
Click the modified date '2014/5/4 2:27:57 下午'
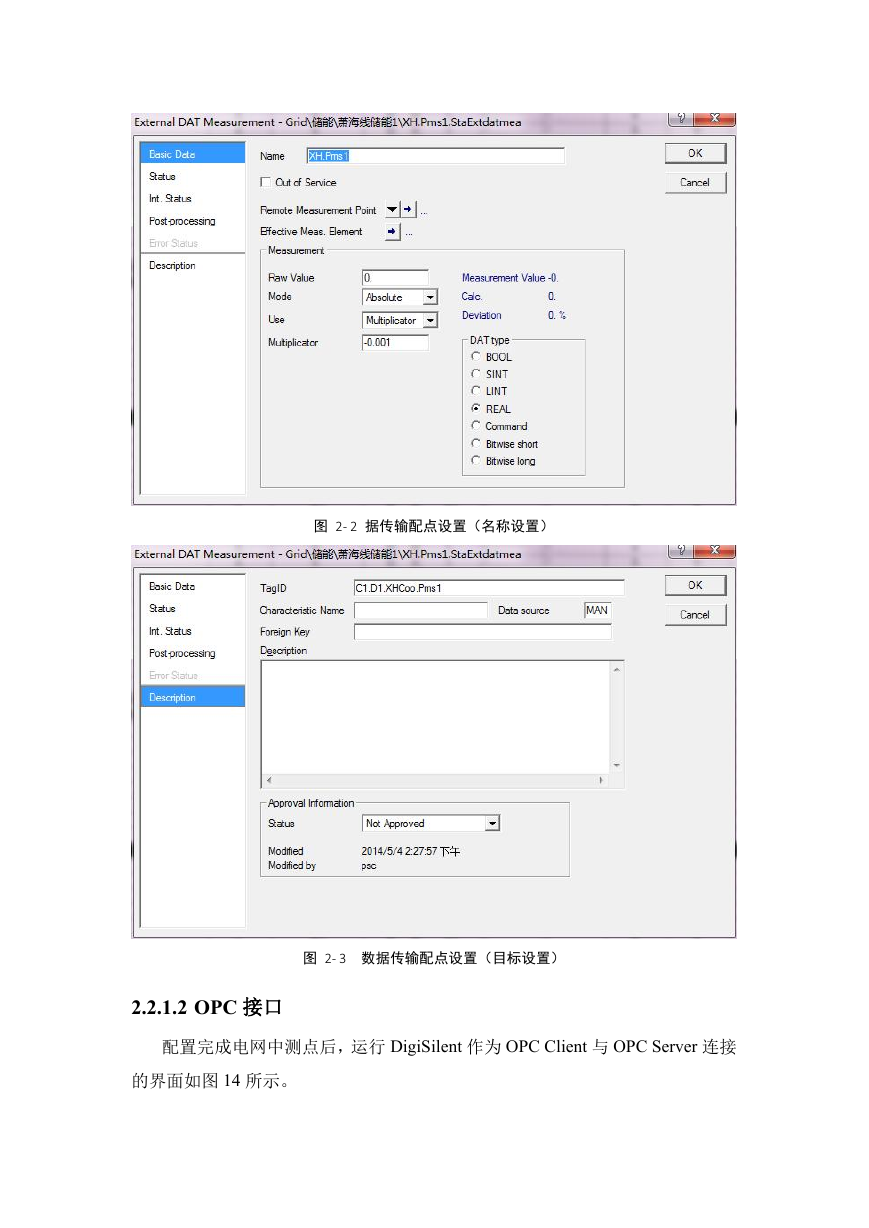click(x=411, y=851)
